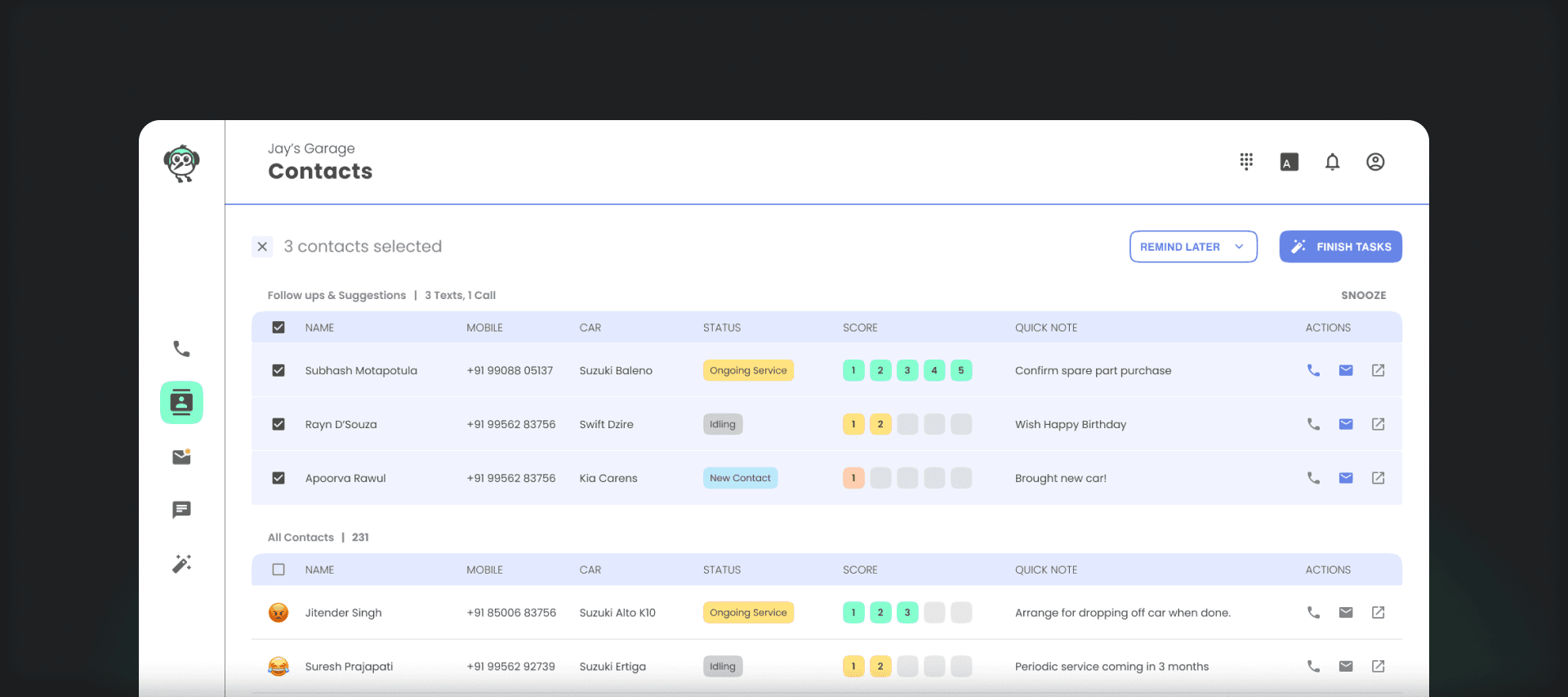Image resolution: width=1568 pixels, height=697 pixels.
Task: Click Idling status badge for Rayn D'Souza
Action: coord(723,424)
